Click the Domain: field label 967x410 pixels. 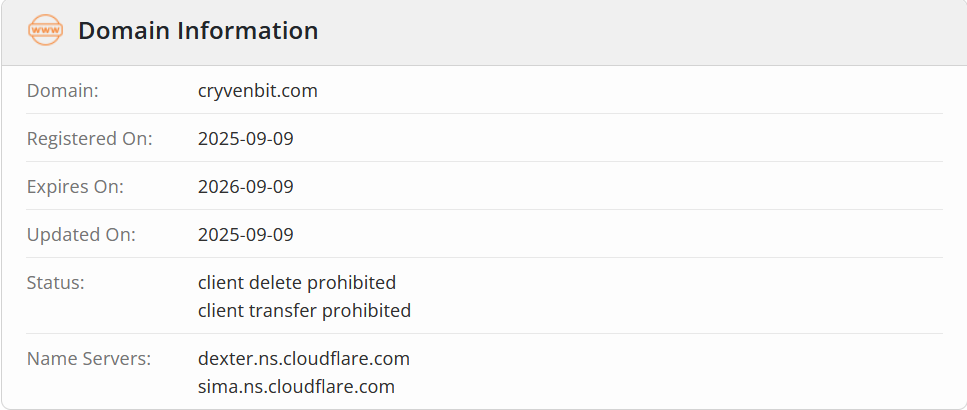click(63, 91)
